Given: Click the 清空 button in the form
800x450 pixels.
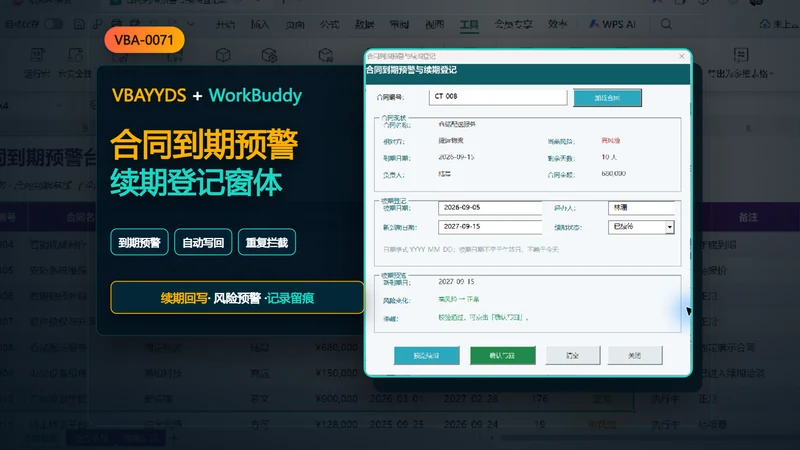Looking at the screenshot, I should pyautogui.click(x=573, y=356).
